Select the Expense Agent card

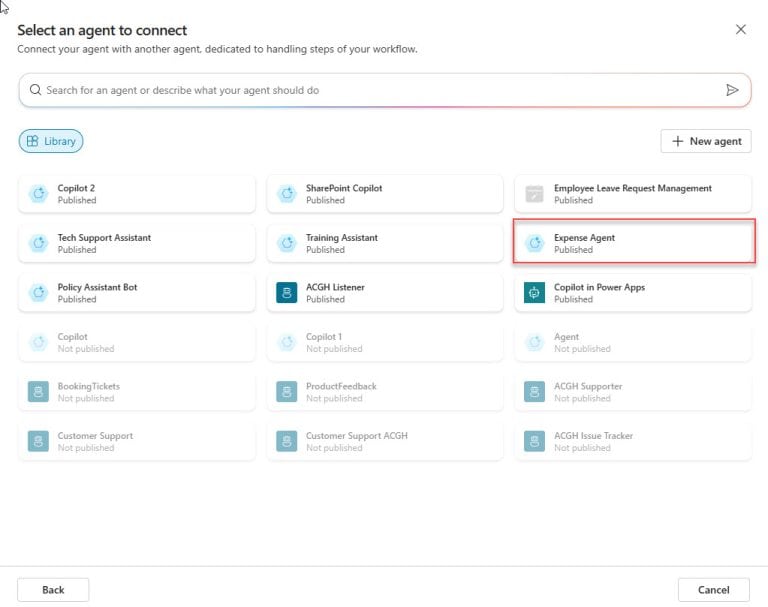[634, 243]
